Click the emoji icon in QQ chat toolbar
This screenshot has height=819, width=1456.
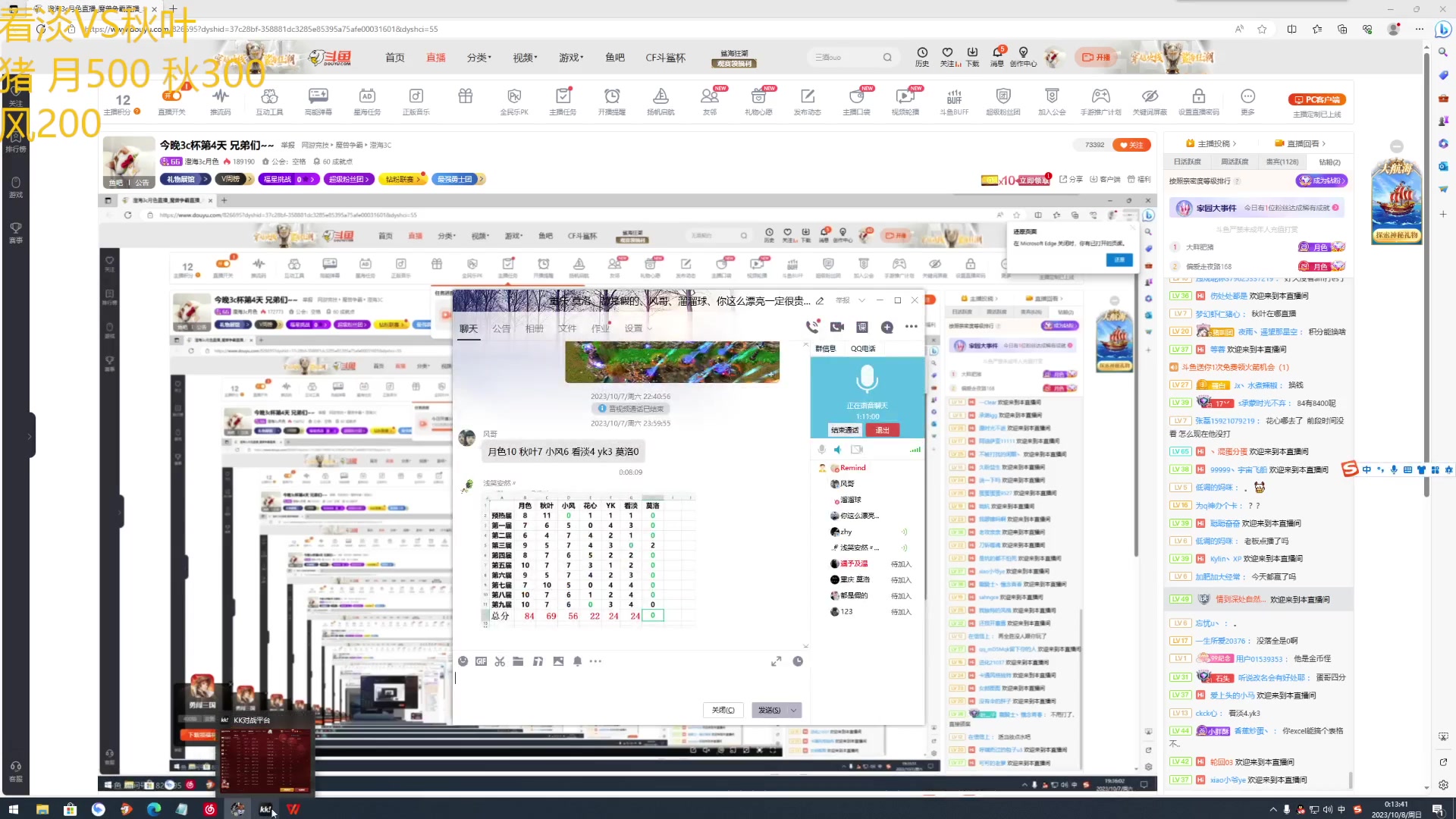click(463, 661)
